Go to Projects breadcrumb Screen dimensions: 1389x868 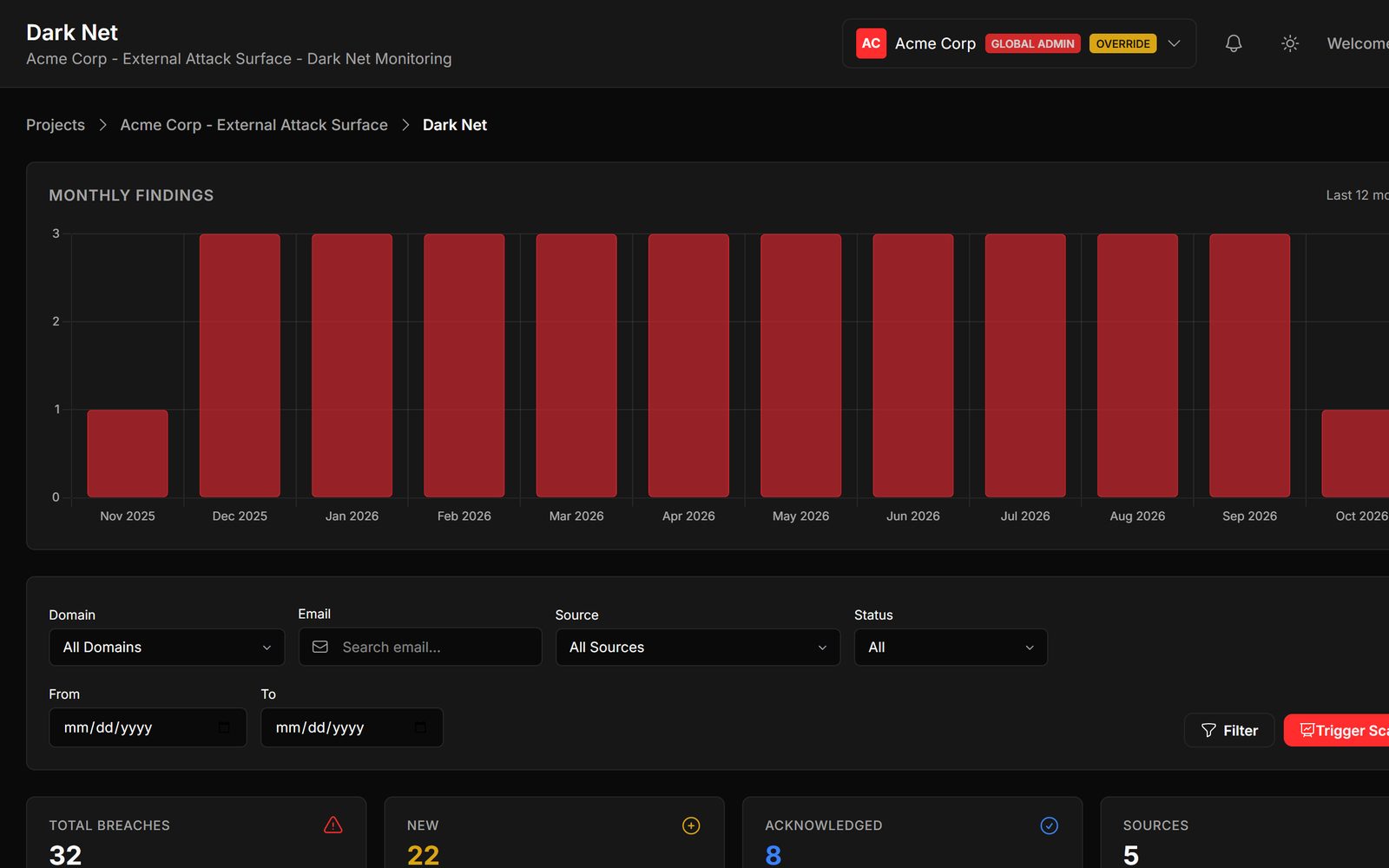tap(56, 125)
